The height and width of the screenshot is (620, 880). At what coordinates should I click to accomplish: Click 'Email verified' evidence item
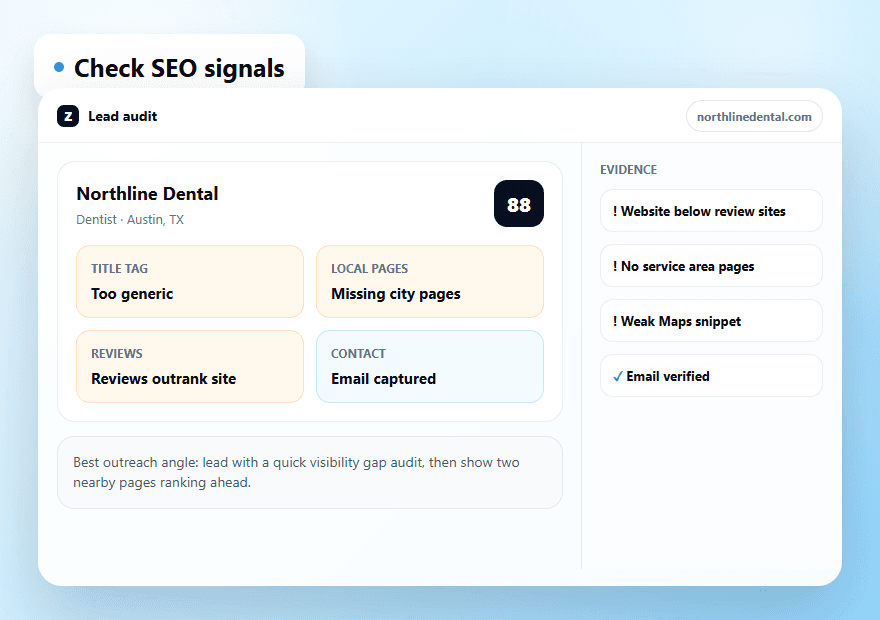[x=711, y=375]
